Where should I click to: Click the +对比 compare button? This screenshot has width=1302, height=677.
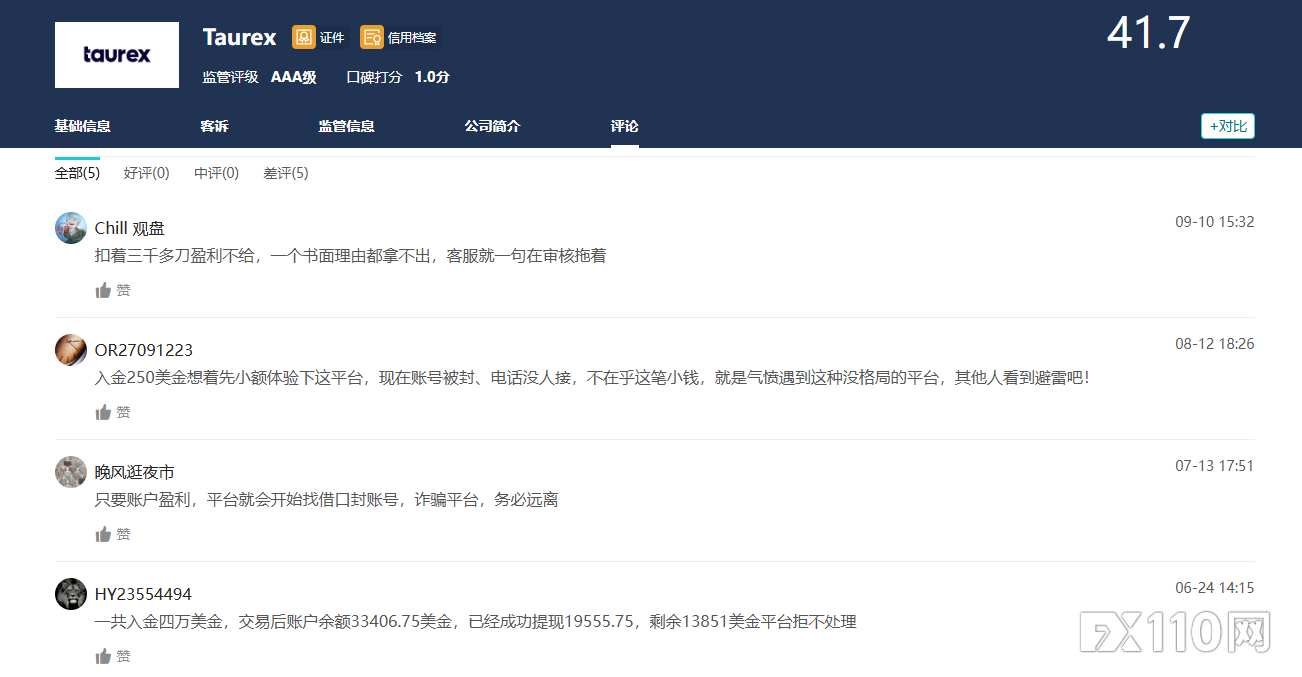pos(1228,126)
